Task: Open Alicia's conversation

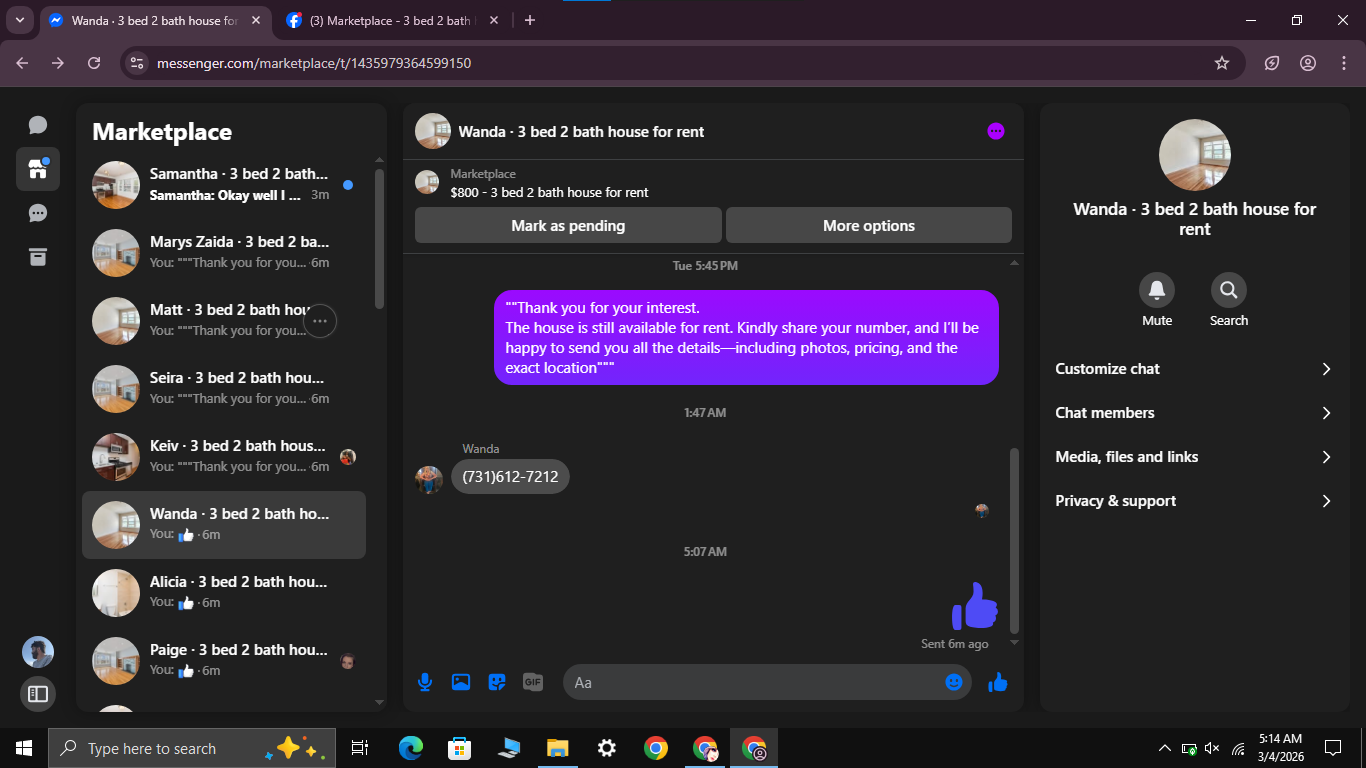Action: (224, 593)
